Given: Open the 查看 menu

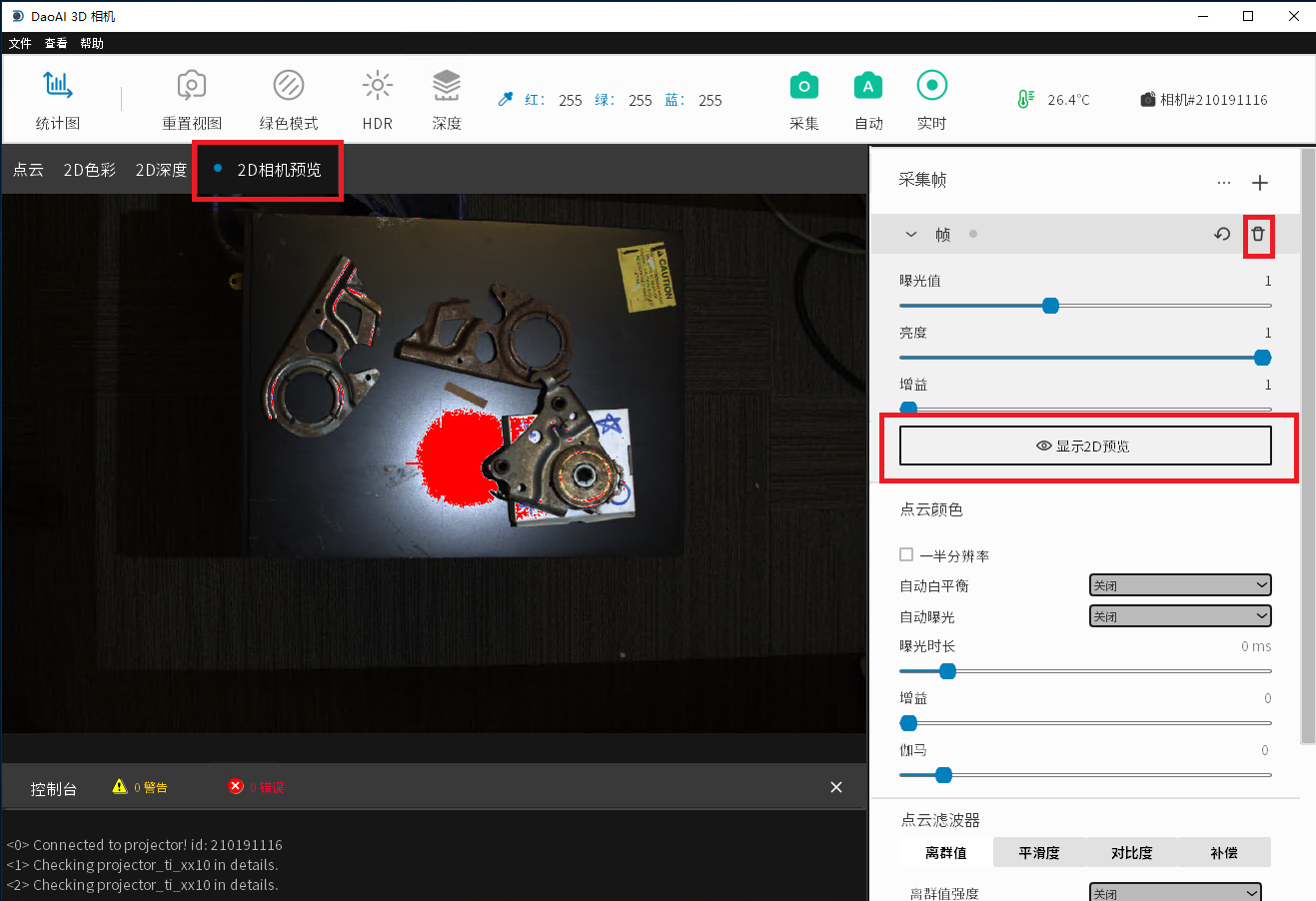Looking at the screenshot, I should (x=56, y=43).
